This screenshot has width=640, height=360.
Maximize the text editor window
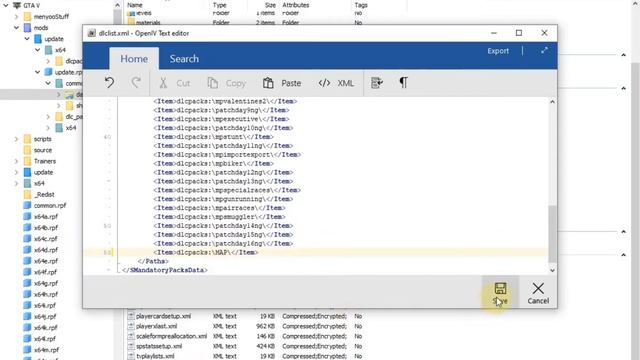tap(519, 33)
